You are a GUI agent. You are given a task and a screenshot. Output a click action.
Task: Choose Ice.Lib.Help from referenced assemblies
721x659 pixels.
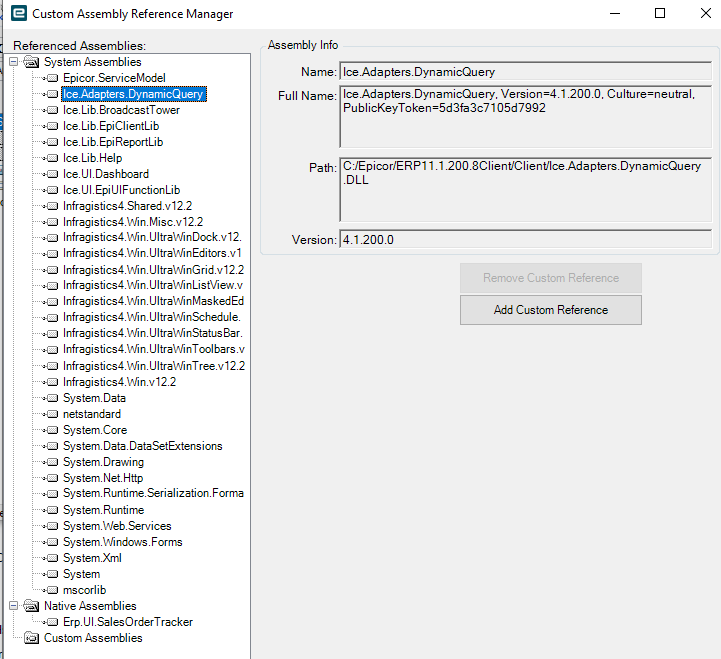(92, 158)
